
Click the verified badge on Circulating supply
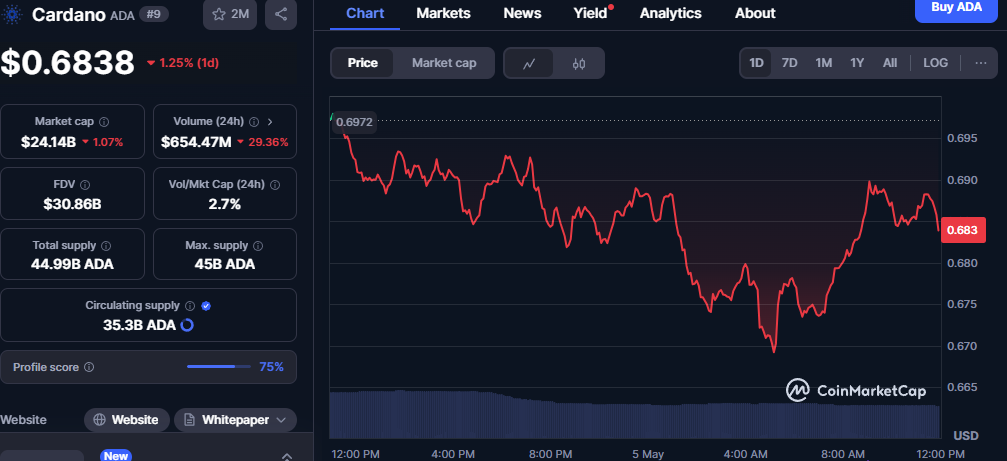[x=206, y=306]
